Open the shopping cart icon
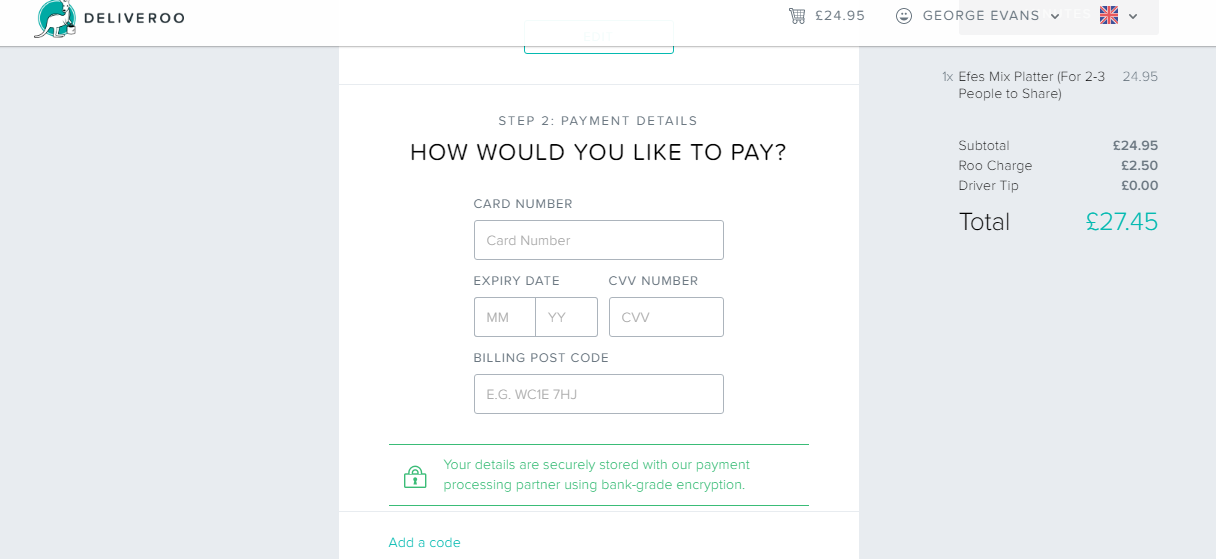This screenshot has width=1216, height=559. (797, 16)
